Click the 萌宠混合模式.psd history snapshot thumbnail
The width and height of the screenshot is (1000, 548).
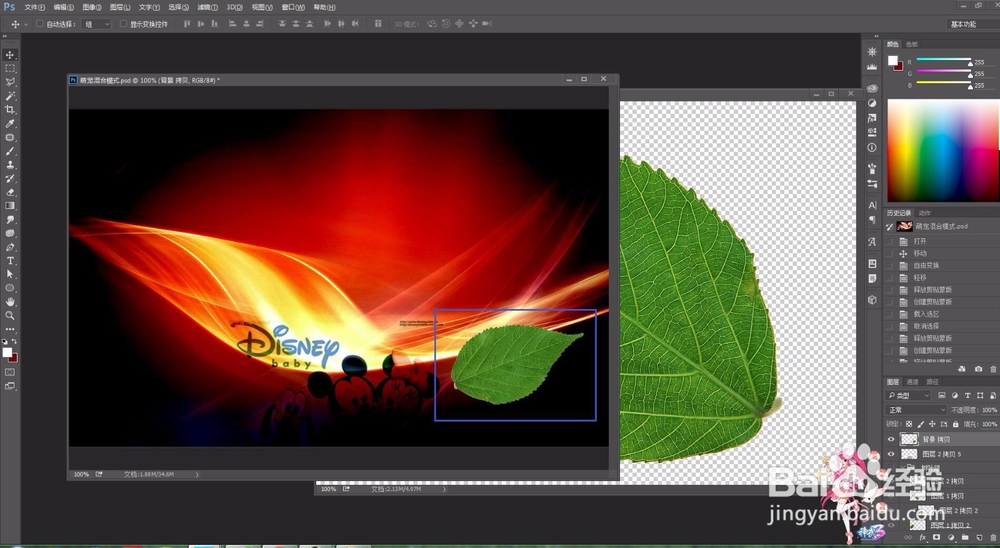click(904, 226)
